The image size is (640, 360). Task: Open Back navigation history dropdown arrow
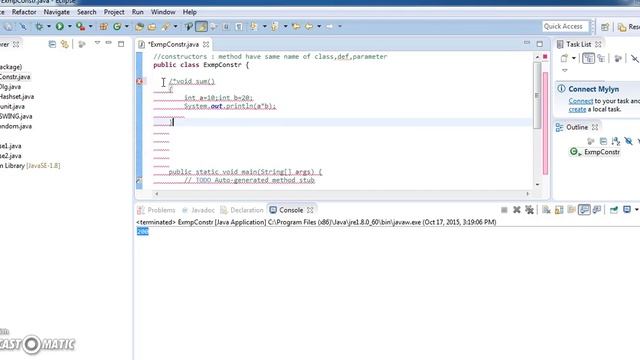coord(319,27)
